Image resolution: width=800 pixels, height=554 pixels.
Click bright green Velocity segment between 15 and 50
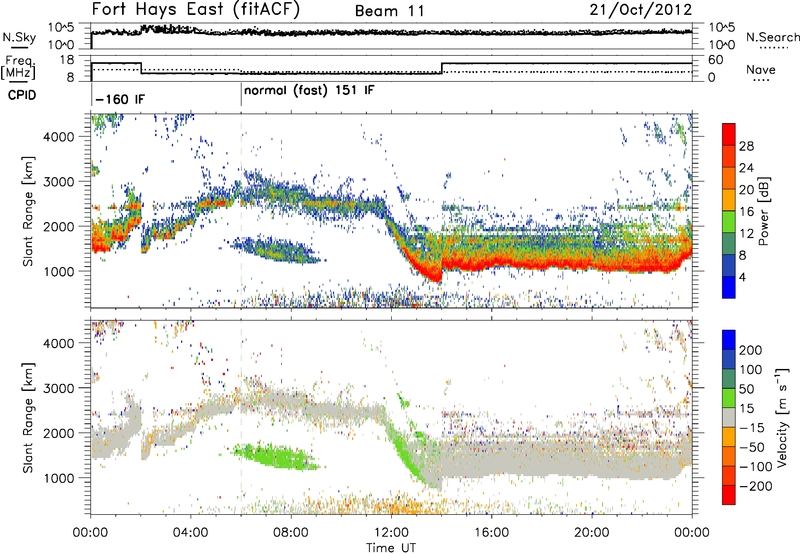[729, 398]
